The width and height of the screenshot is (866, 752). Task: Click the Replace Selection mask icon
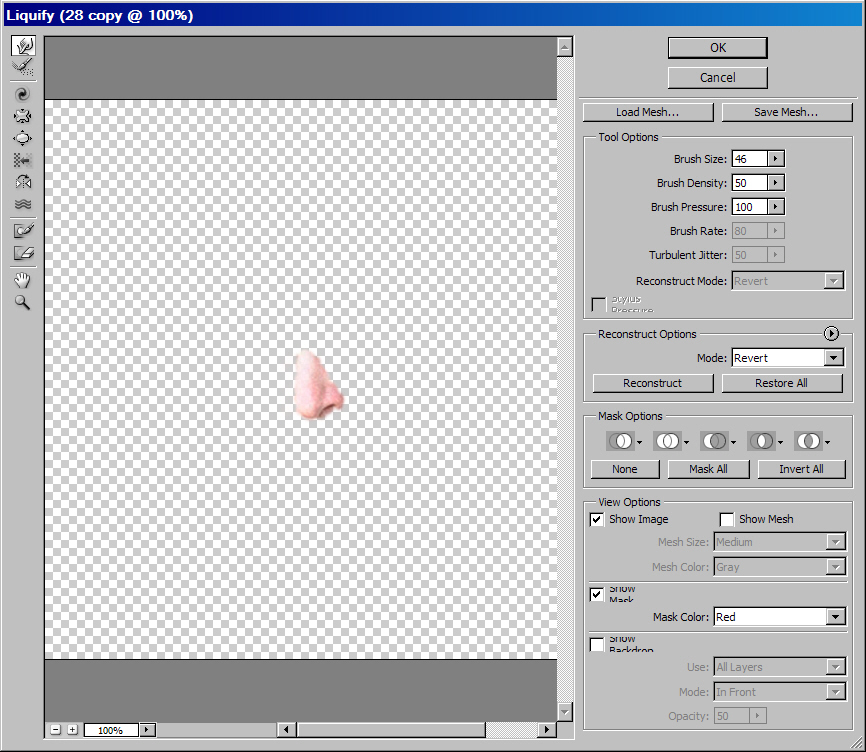click(621, 441)
